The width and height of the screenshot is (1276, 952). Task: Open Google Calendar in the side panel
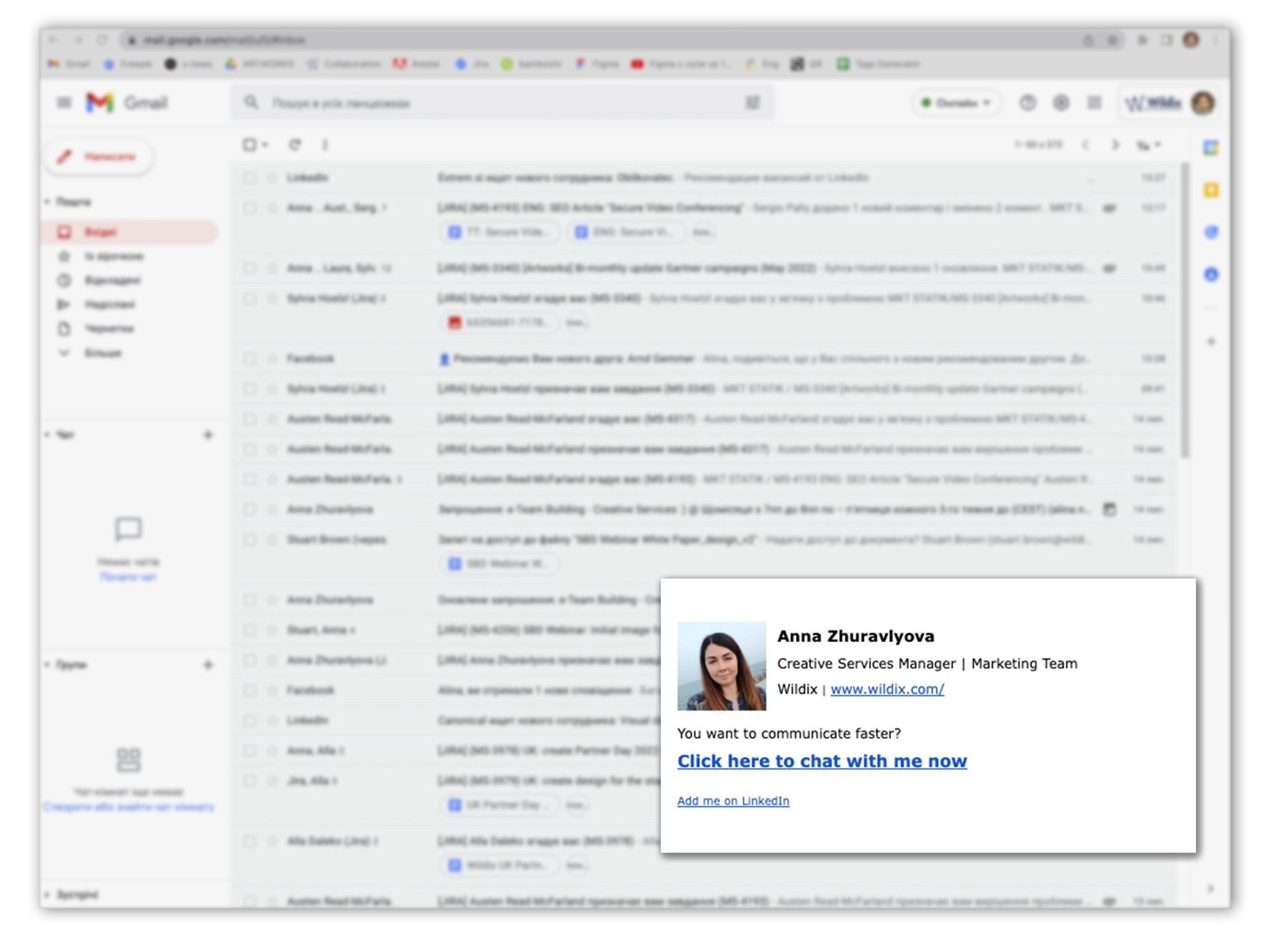1211,148
